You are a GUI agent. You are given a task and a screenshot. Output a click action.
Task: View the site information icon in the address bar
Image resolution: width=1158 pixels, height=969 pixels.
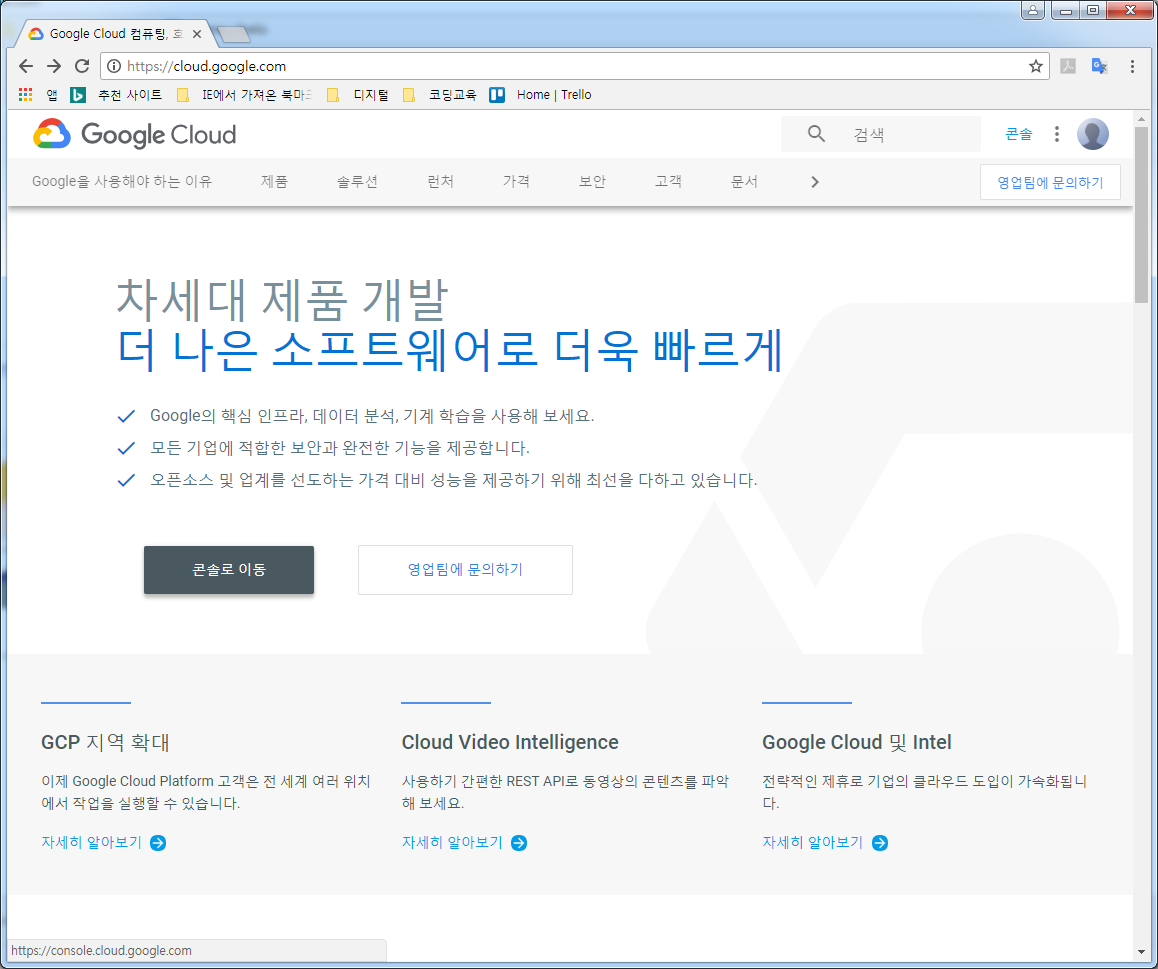tap(114, 66)
